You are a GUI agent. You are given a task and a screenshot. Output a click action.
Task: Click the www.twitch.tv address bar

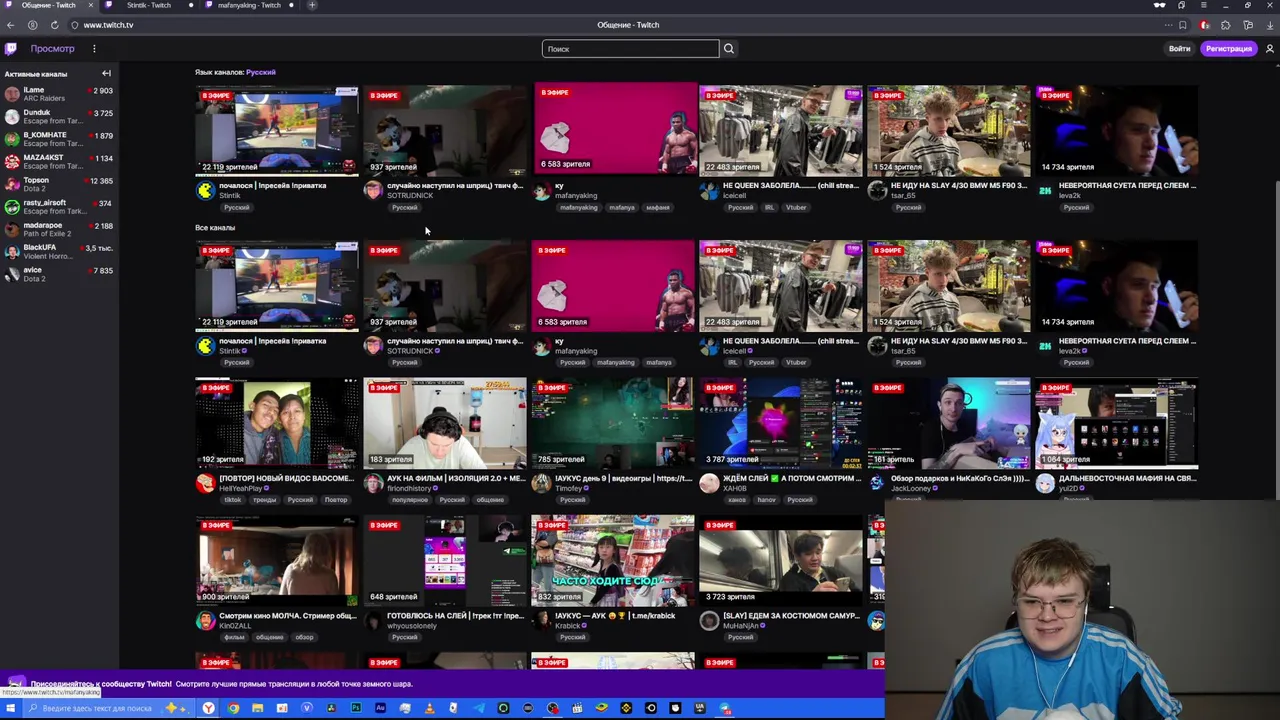pos(108,25)
